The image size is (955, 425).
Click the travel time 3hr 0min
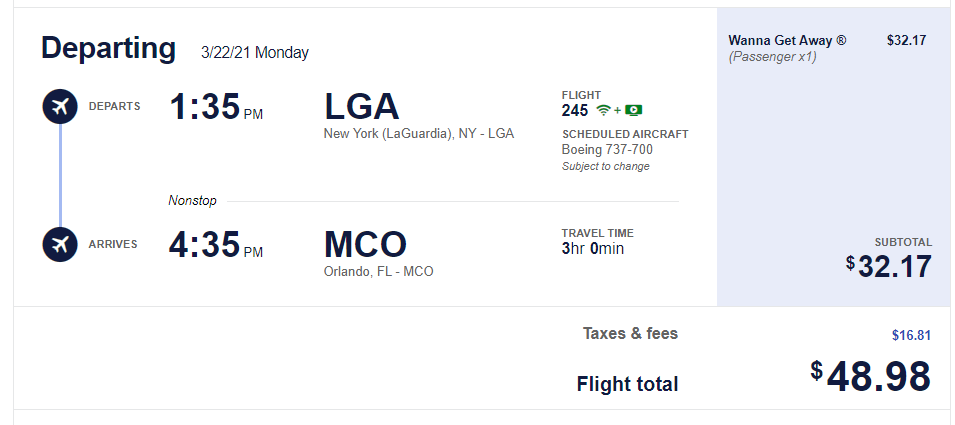click(593, 248)
